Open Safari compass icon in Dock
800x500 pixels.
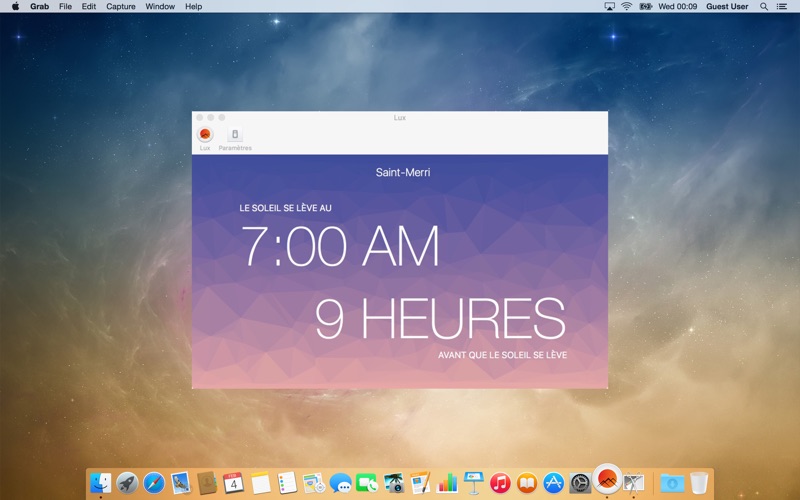pos(154,483)
